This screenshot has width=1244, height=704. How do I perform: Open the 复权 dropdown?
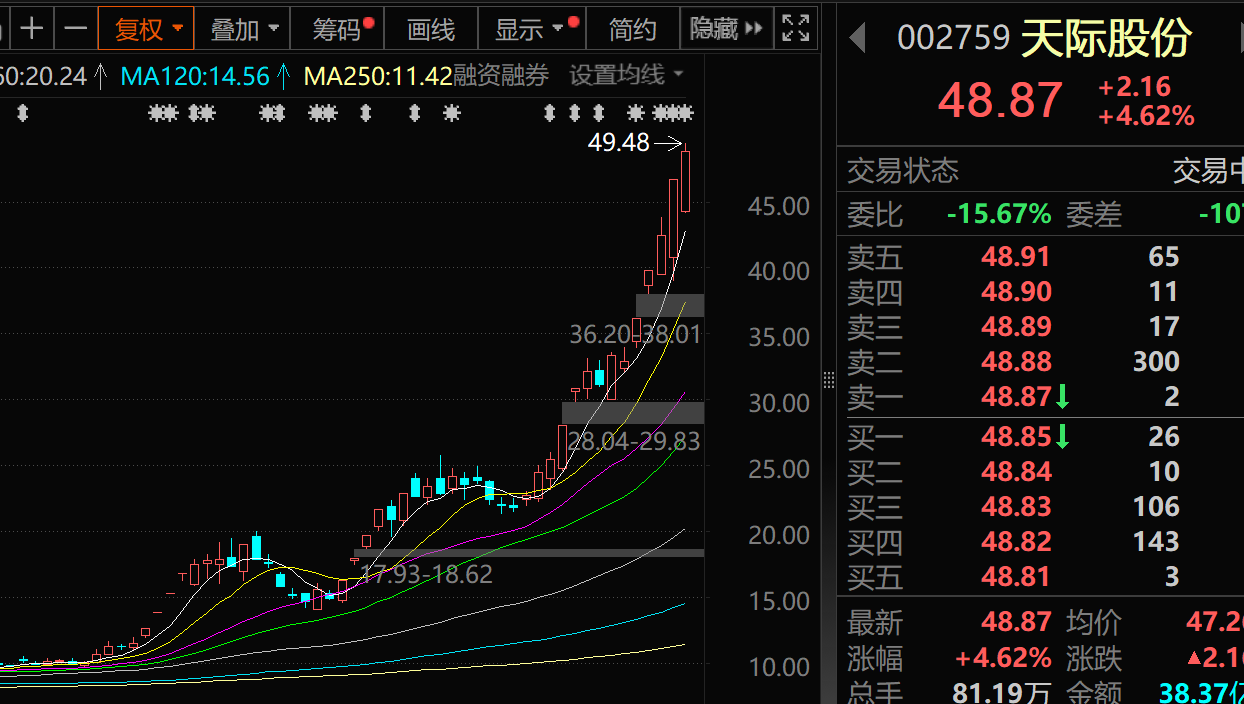tap(148, 29)
